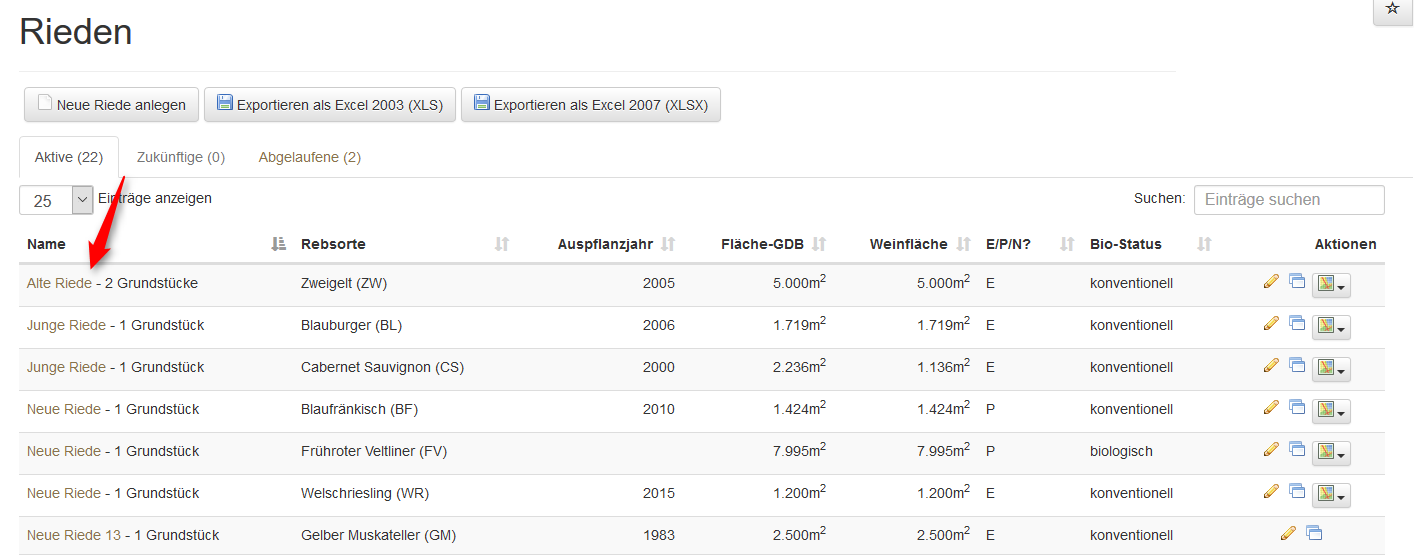Click Exportieren als Excel 2007 (XLSX)
Image resolution: width=1420 pixels, height=557 pixels.
click(x=590, y=105)
